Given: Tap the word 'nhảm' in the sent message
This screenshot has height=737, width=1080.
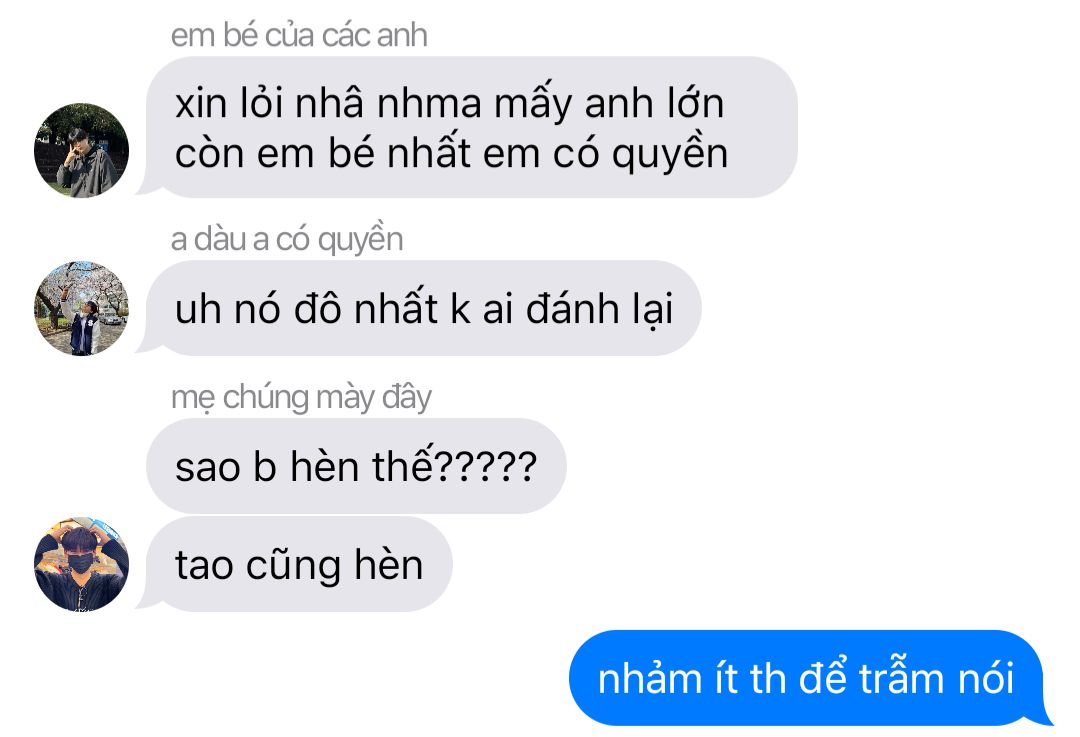Looking at the screenshot, I should tap(650, 676).
